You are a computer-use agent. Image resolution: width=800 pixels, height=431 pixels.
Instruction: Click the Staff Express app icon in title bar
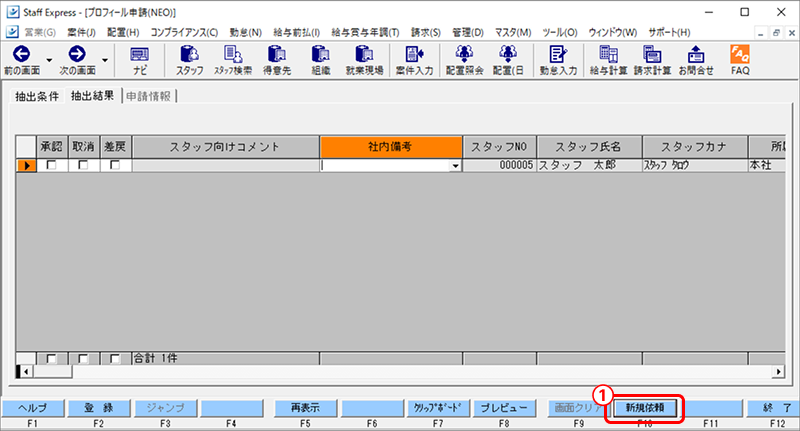coord(13,12)
